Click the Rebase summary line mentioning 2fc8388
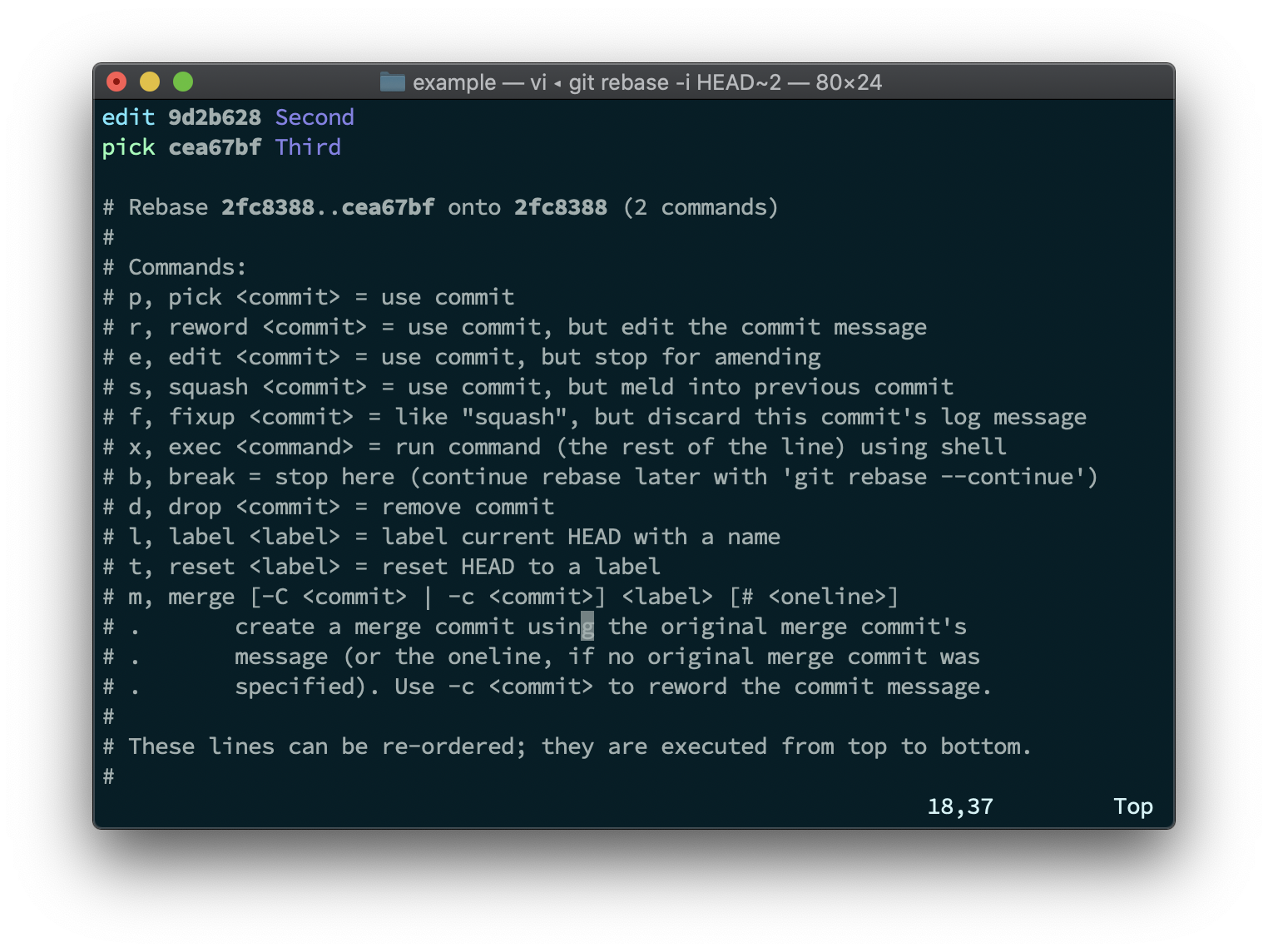The width and height of the screenshot is (1268, 952). pos(441,207)
